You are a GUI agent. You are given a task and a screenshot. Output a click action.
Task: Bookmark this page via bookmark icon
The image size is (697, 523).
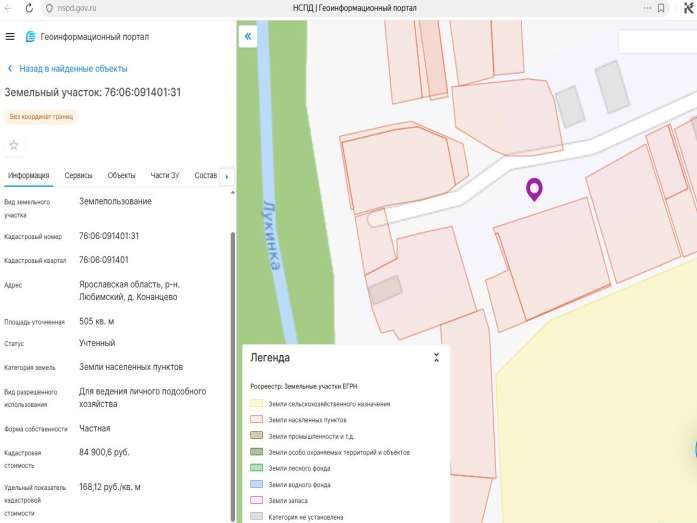[x=661, y=8]
